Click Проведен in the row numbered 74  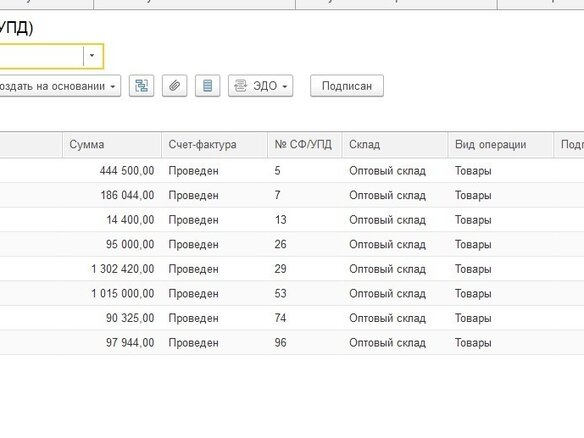click(x=193, y=318)
